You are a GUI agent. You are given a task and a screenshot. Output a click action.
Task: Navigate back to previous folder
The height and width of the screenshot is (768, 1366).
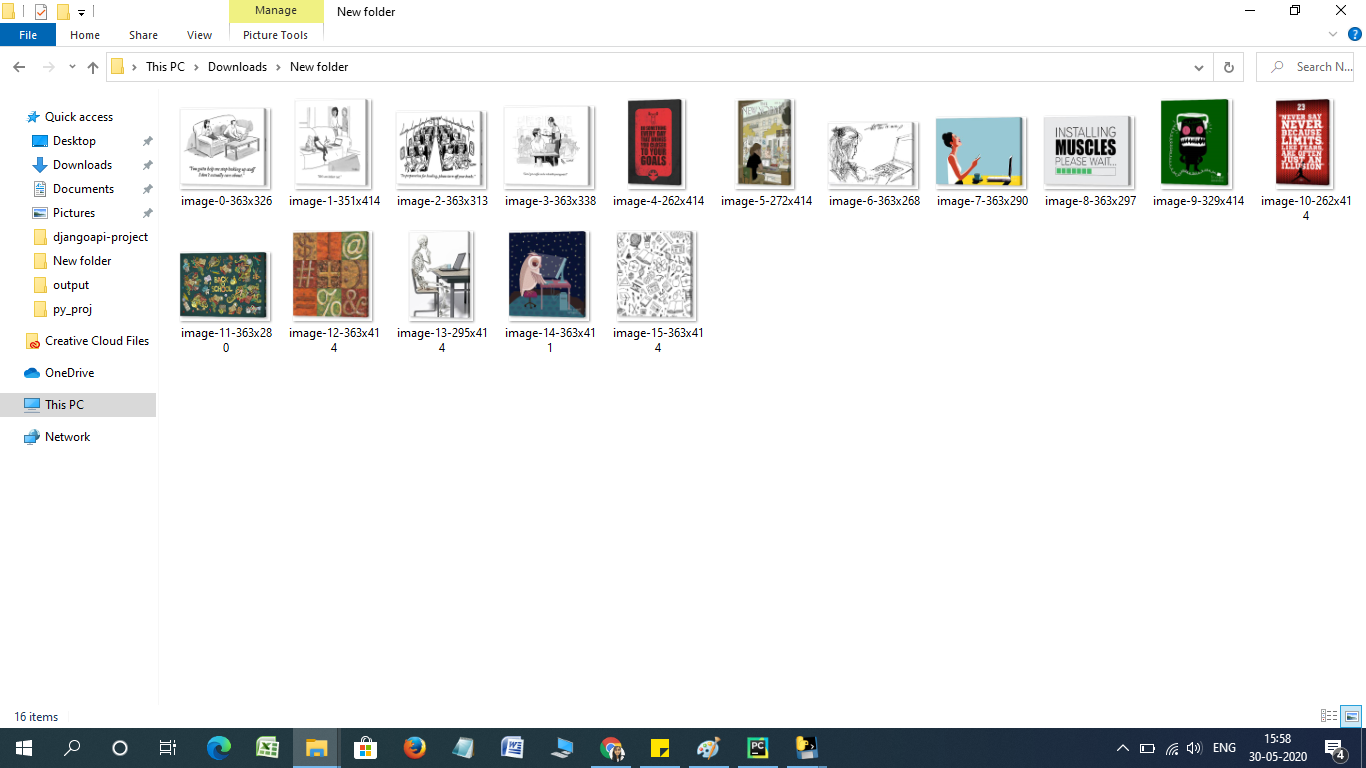19,67
